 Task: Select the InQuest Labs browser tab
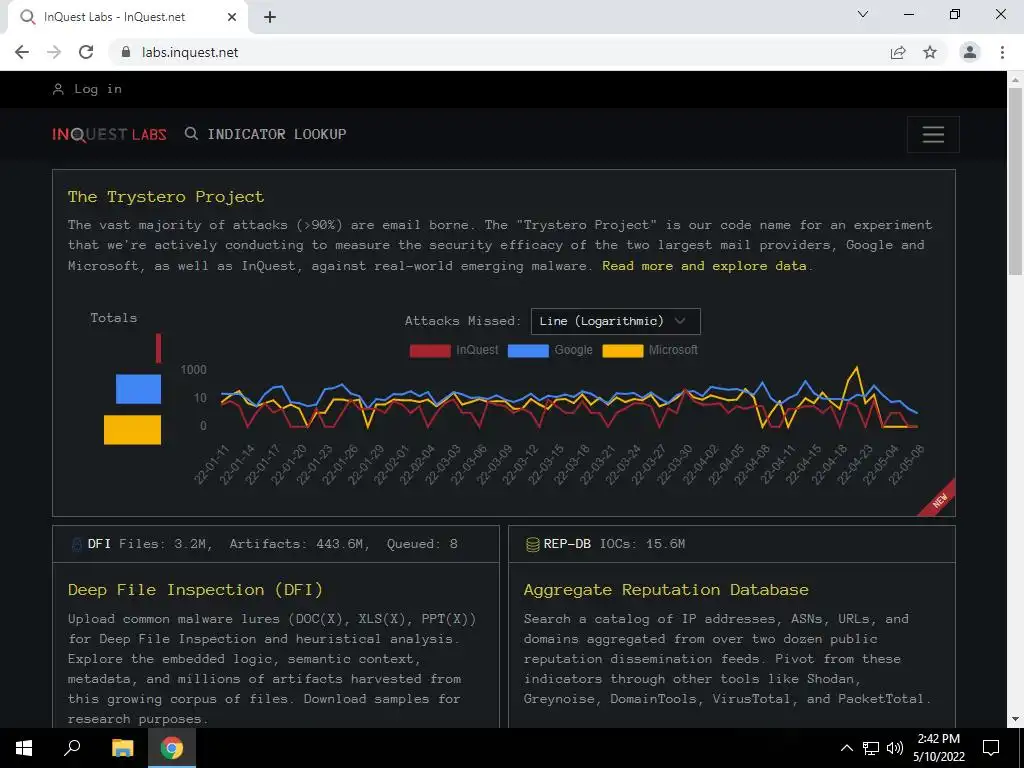point(127,17)
